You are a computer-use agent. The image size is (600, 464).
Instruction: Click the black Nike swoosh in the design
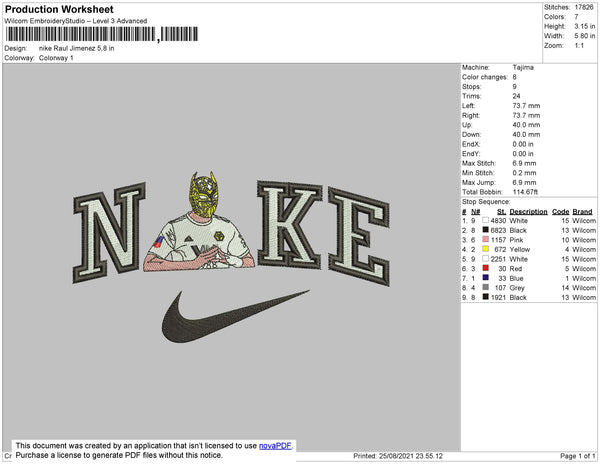[235, 317]
